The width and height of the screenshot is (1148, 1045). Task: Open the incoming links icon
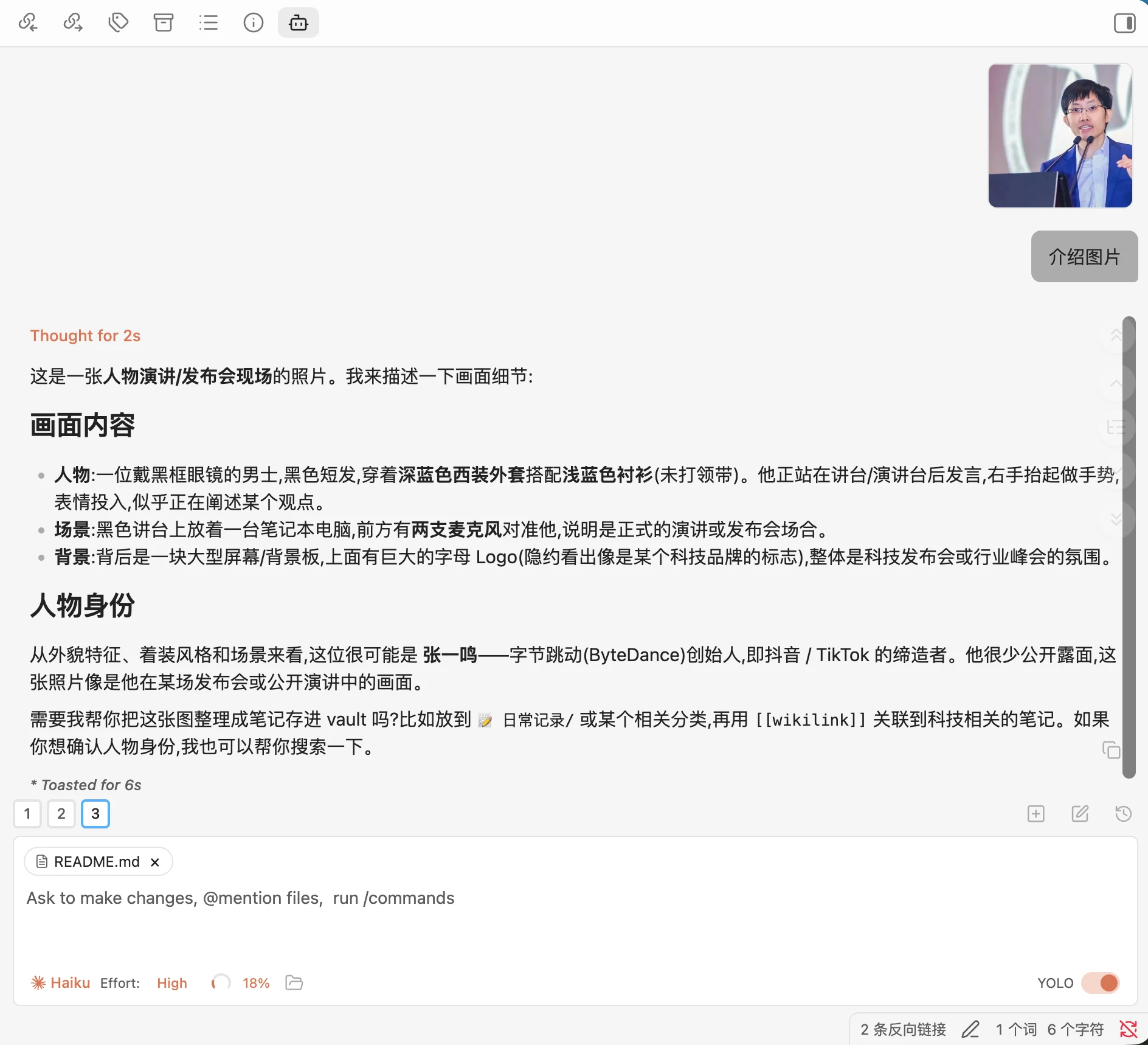coord(28,23)
